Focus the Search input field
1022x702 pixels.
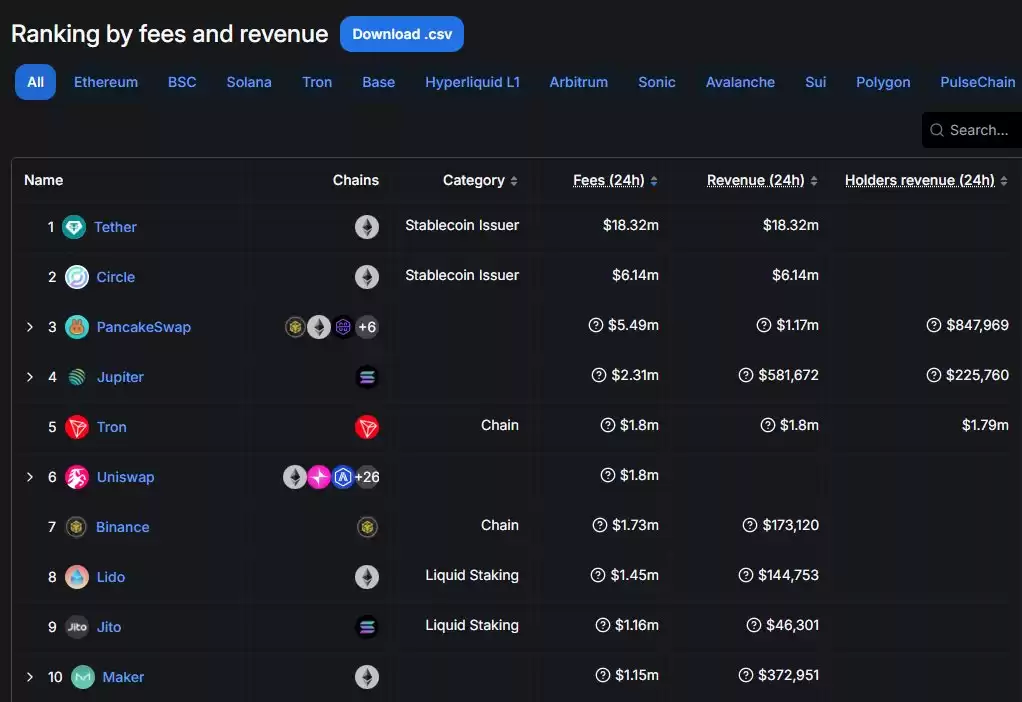coord(972,130)
